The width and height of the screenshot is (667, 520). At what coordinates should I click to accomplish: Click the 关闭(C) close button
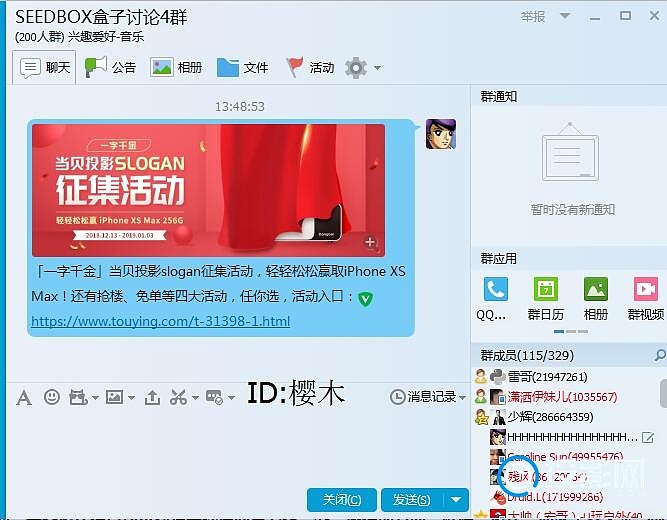tap(342, 500)
